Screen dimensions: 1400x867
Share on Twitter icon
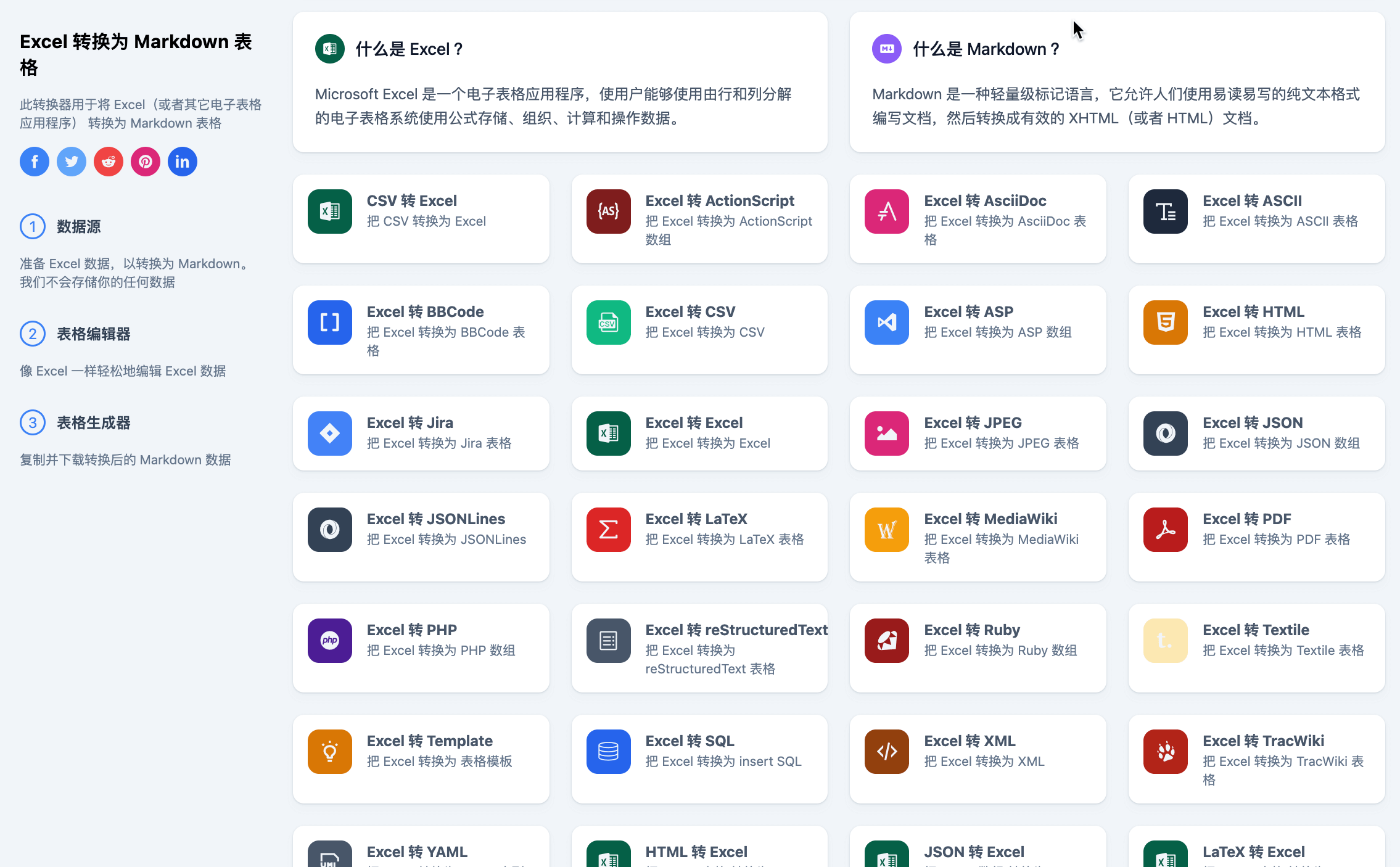(x=72, y=162)
